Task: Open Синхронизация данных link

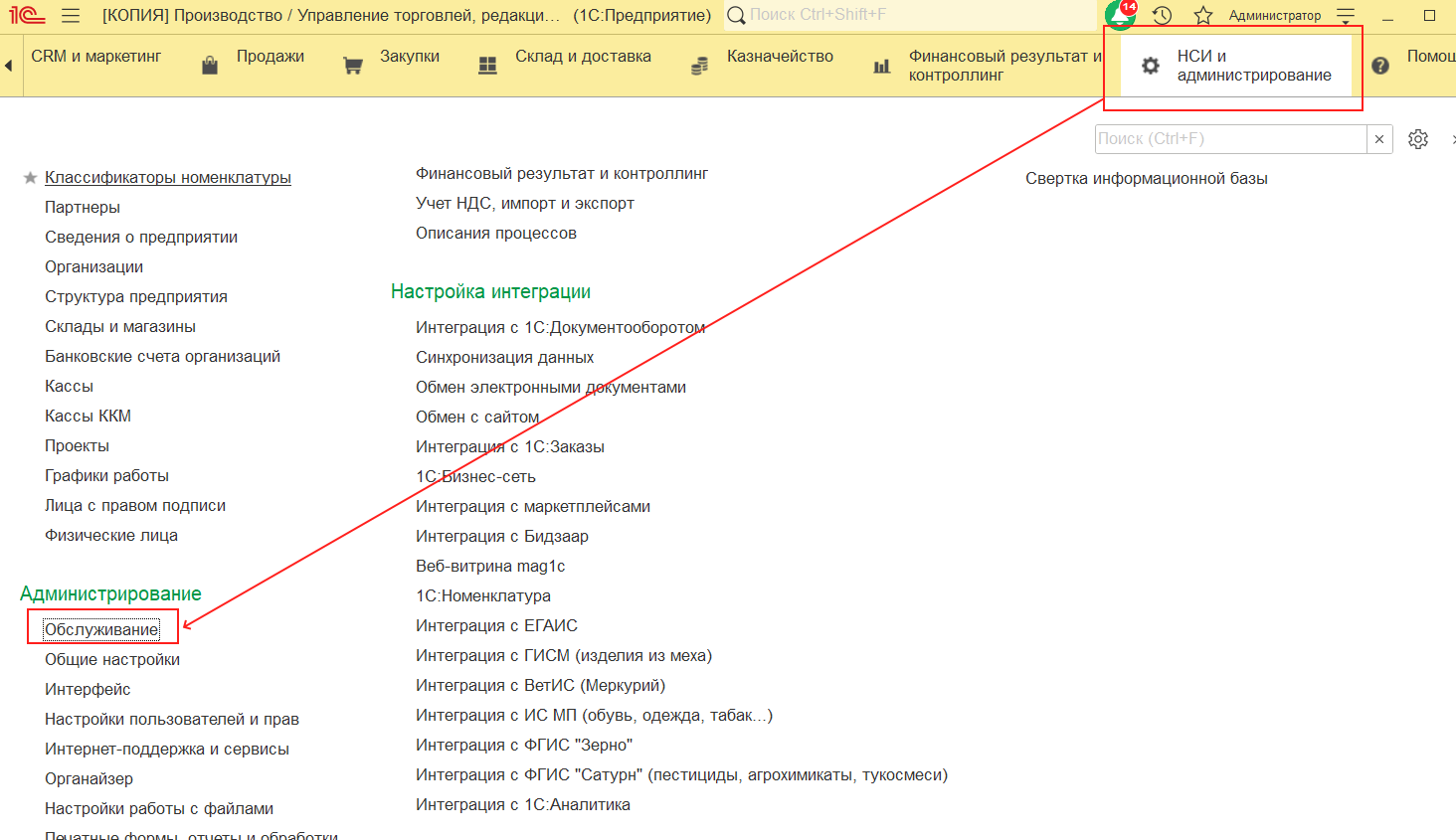Action: pos(504,358)
